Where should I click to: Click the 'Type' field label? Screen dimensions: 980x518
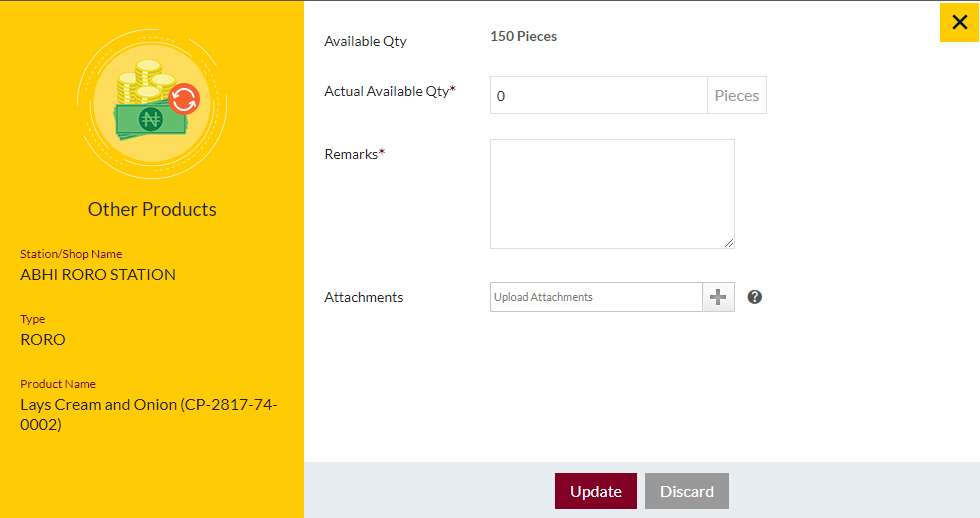point(32,319)
